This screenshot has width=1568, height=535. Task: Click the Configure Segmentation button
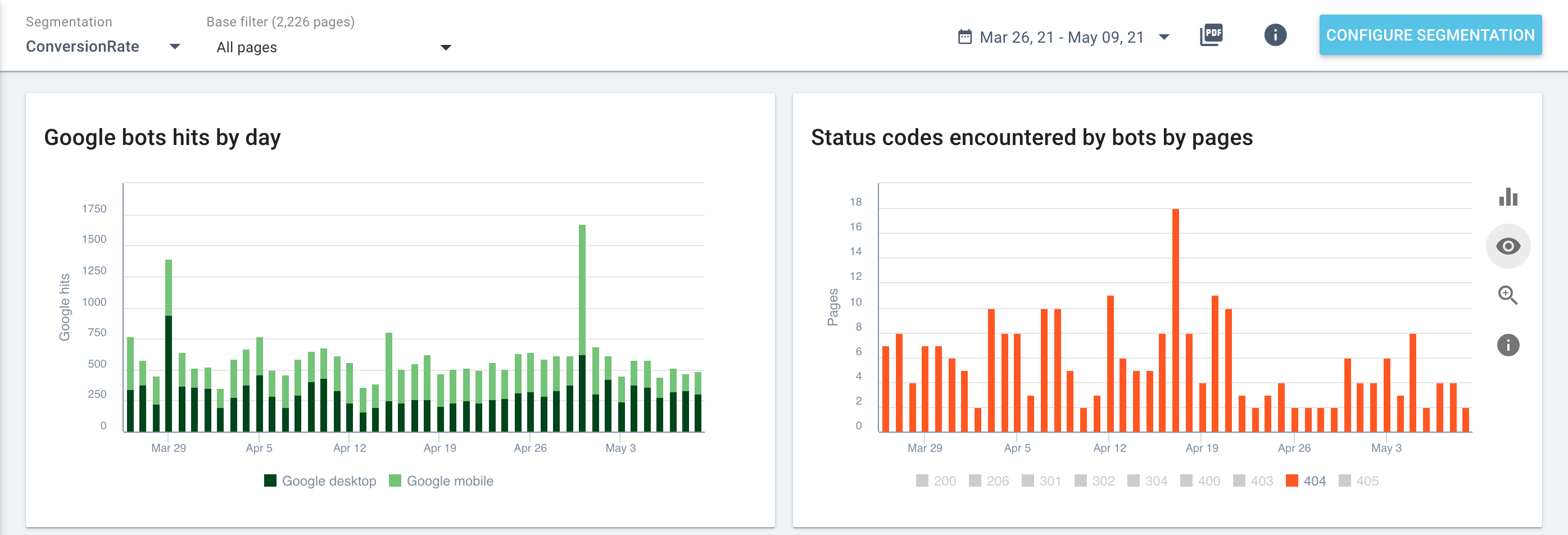click(x=1430, y=35)
